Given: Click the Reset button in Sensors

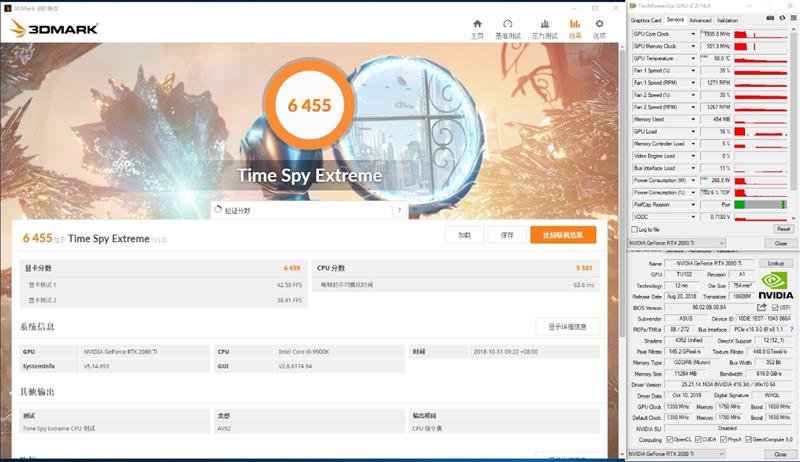Looking at the screenshot, I should click(x=783, y=229).
